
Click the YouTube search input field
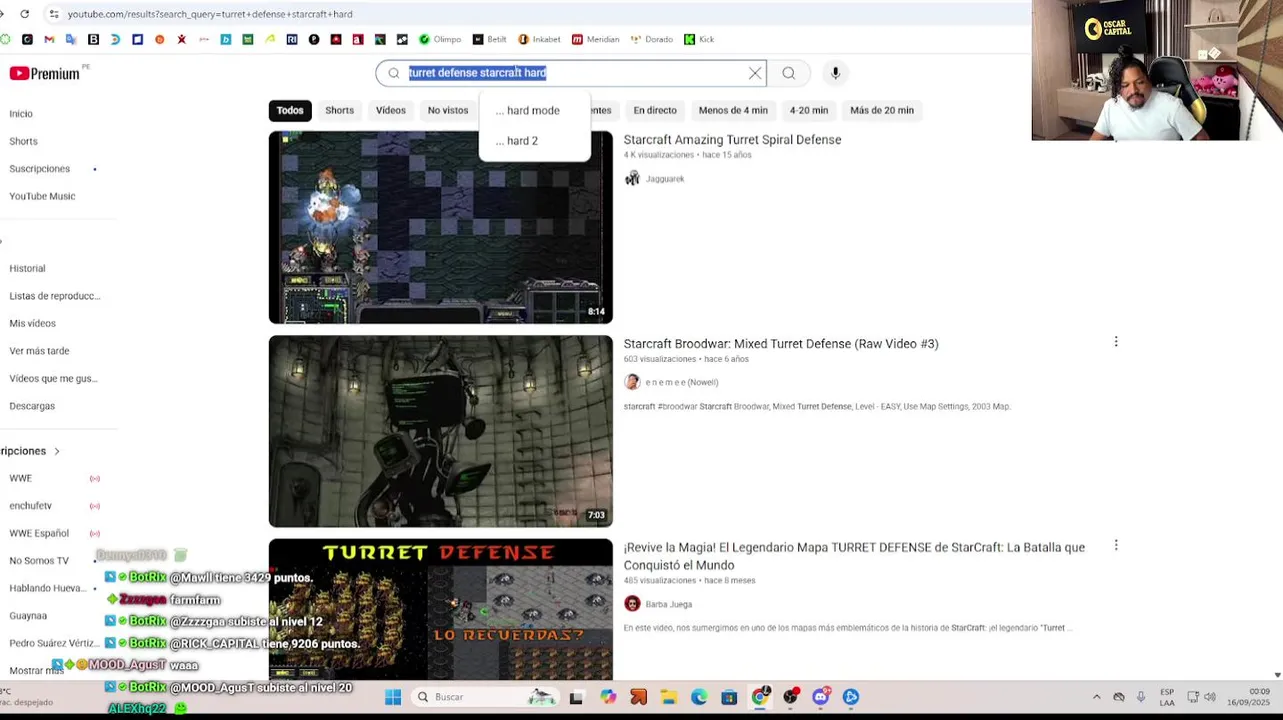click(x=570, y=73)
